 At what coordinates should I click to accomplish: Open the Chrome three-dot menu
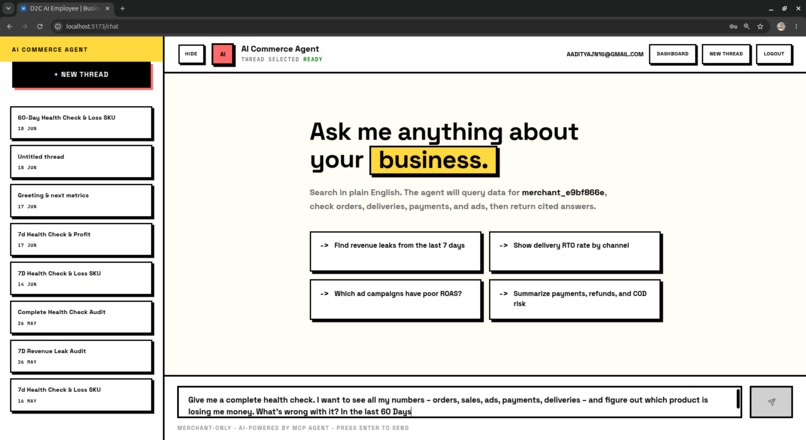click(x=796, y=26)
